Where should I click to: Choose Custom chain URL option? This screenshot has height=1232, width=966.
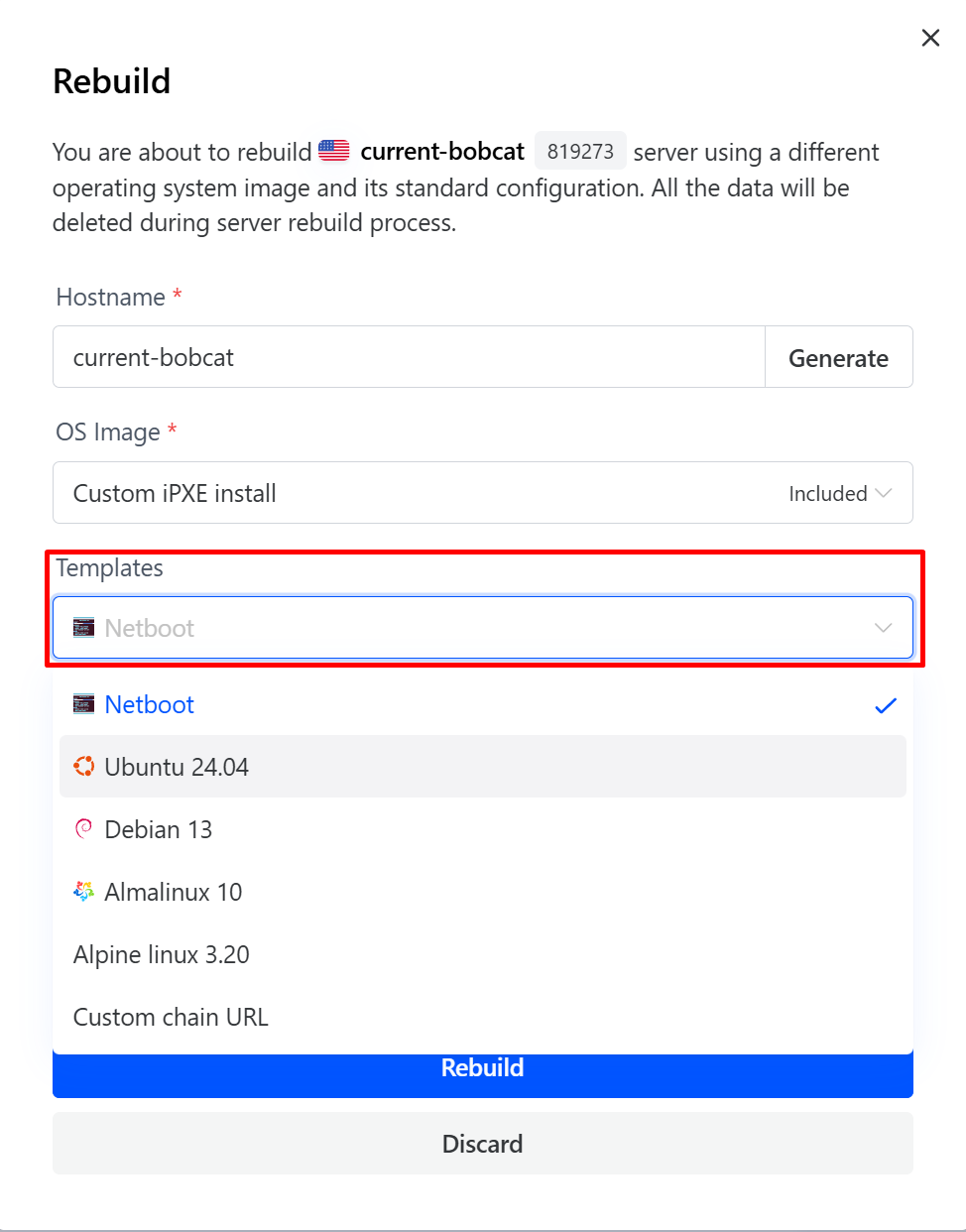click(171, 1017)
